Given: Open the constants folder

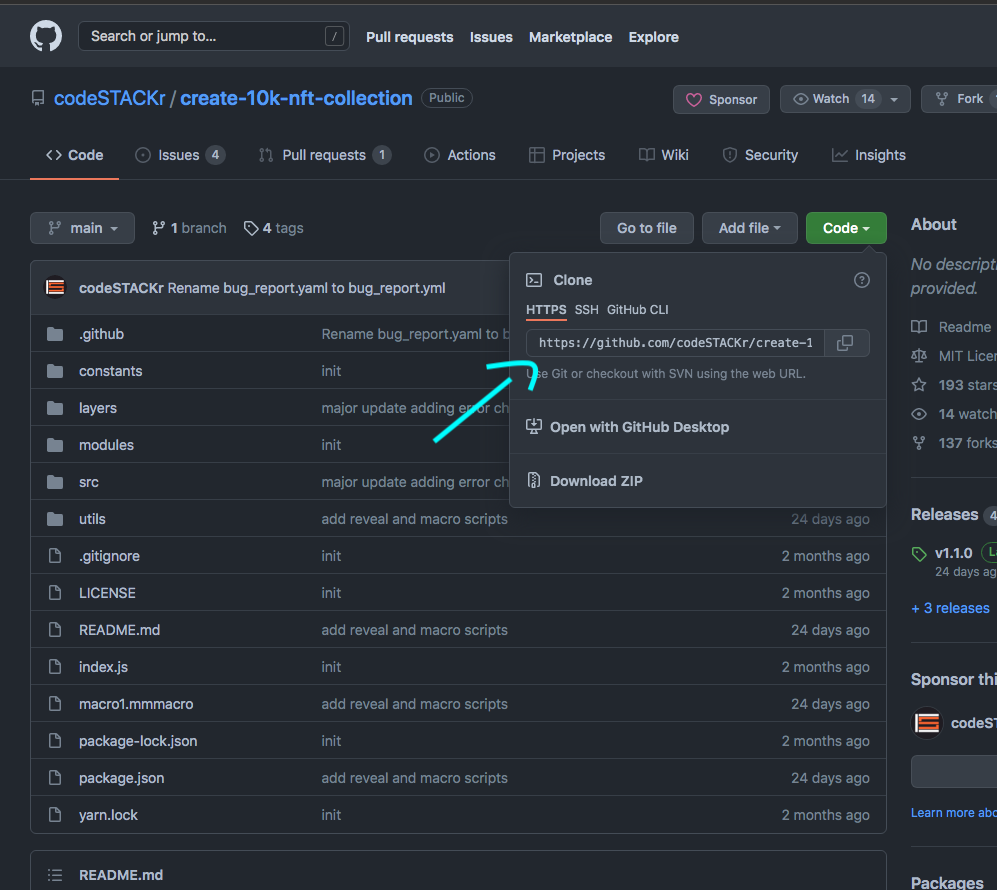Looking at the screenshot, I should tap(111, 371).
